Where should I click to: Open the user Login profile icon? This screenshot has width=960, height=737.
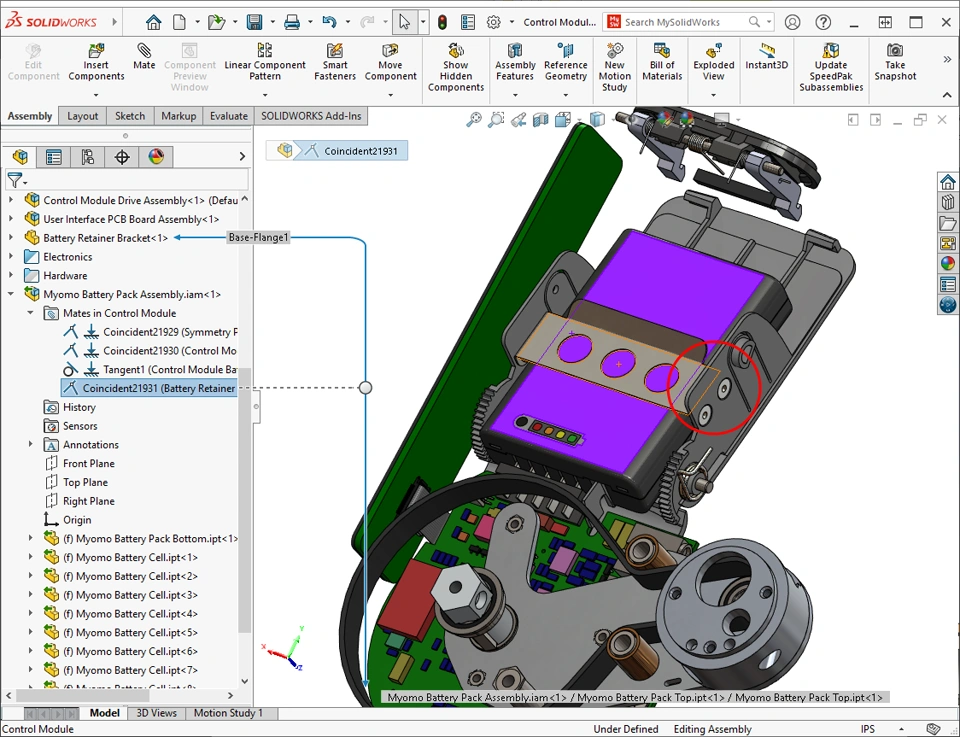792,23
